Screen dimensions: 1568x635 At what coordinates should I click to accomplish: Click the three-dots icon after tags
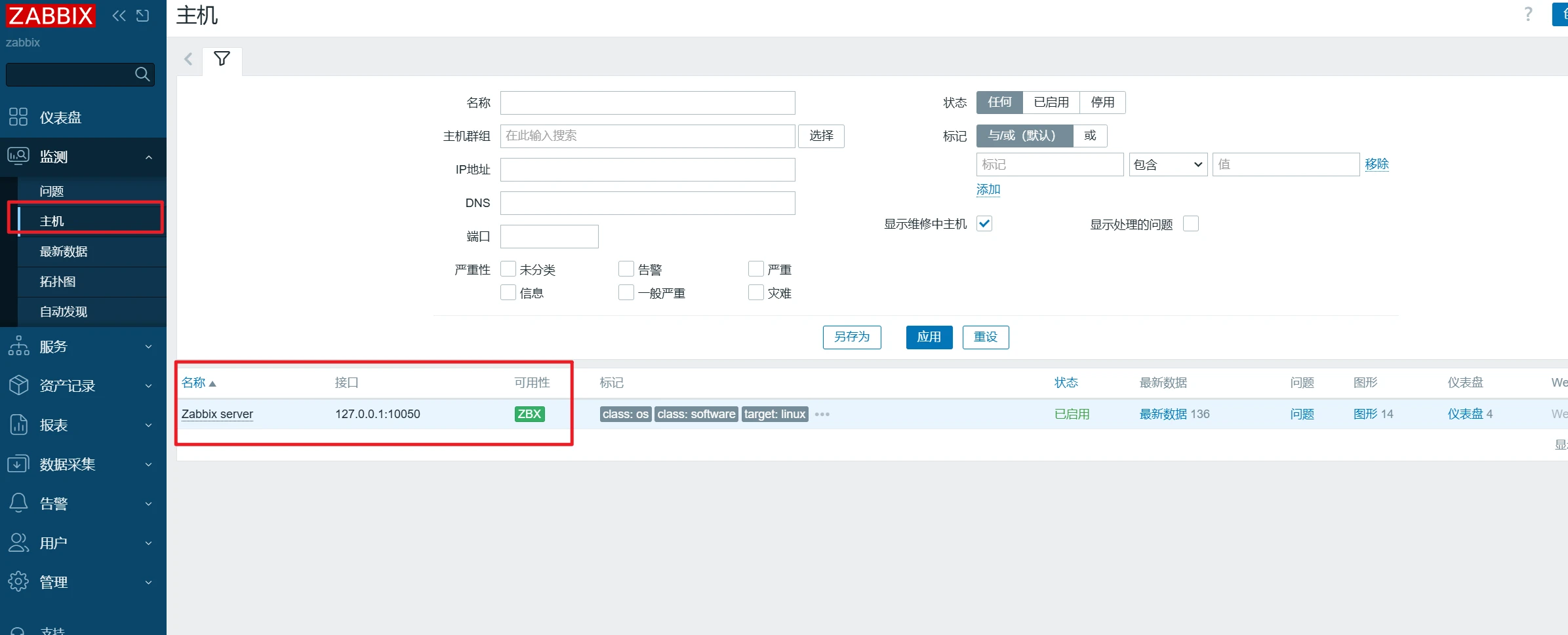click(x=822, y=414)
